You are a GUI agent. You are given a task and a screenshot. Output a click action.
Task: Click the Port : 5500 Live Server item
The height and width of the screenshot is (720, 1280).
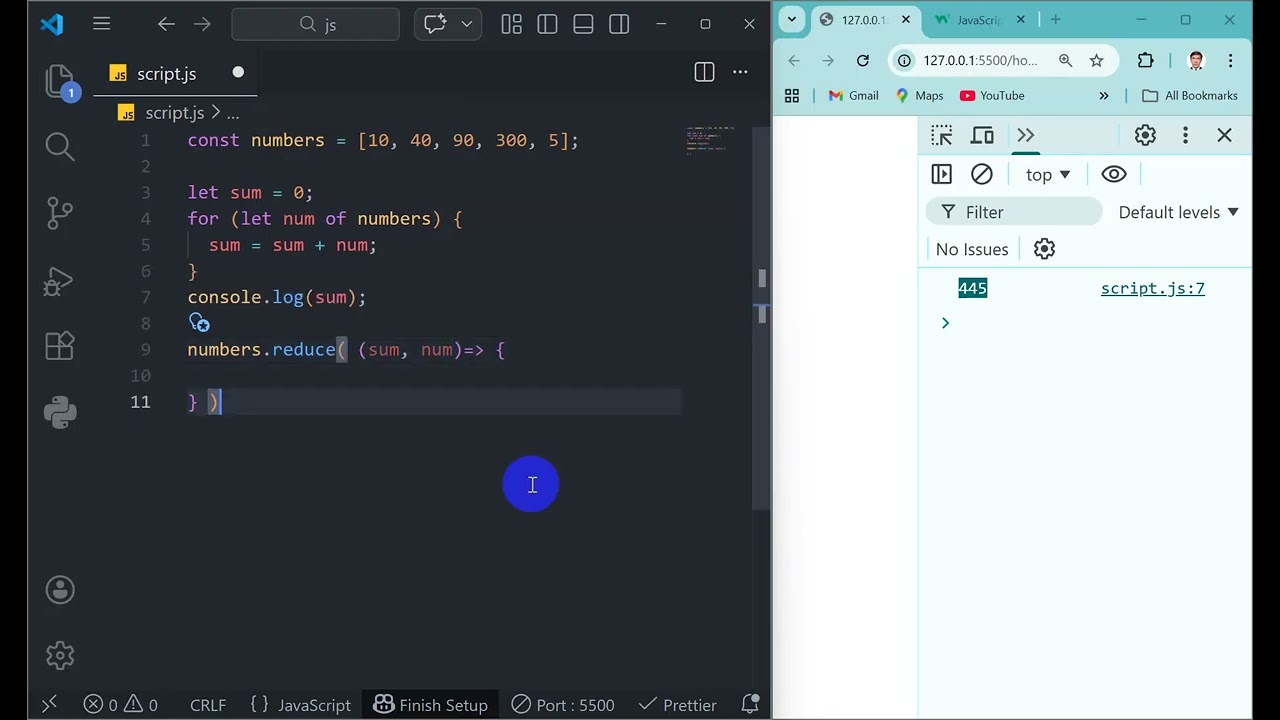click(563, 705)
